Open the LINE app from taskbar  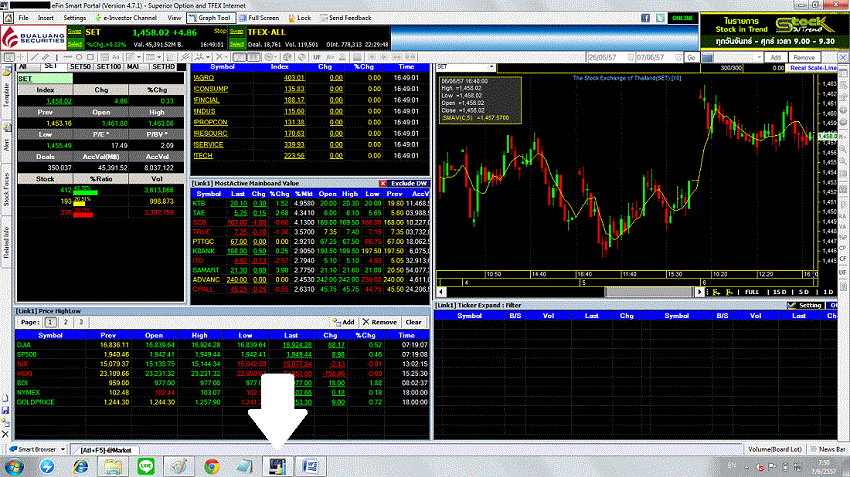click(x=146, y=466)
